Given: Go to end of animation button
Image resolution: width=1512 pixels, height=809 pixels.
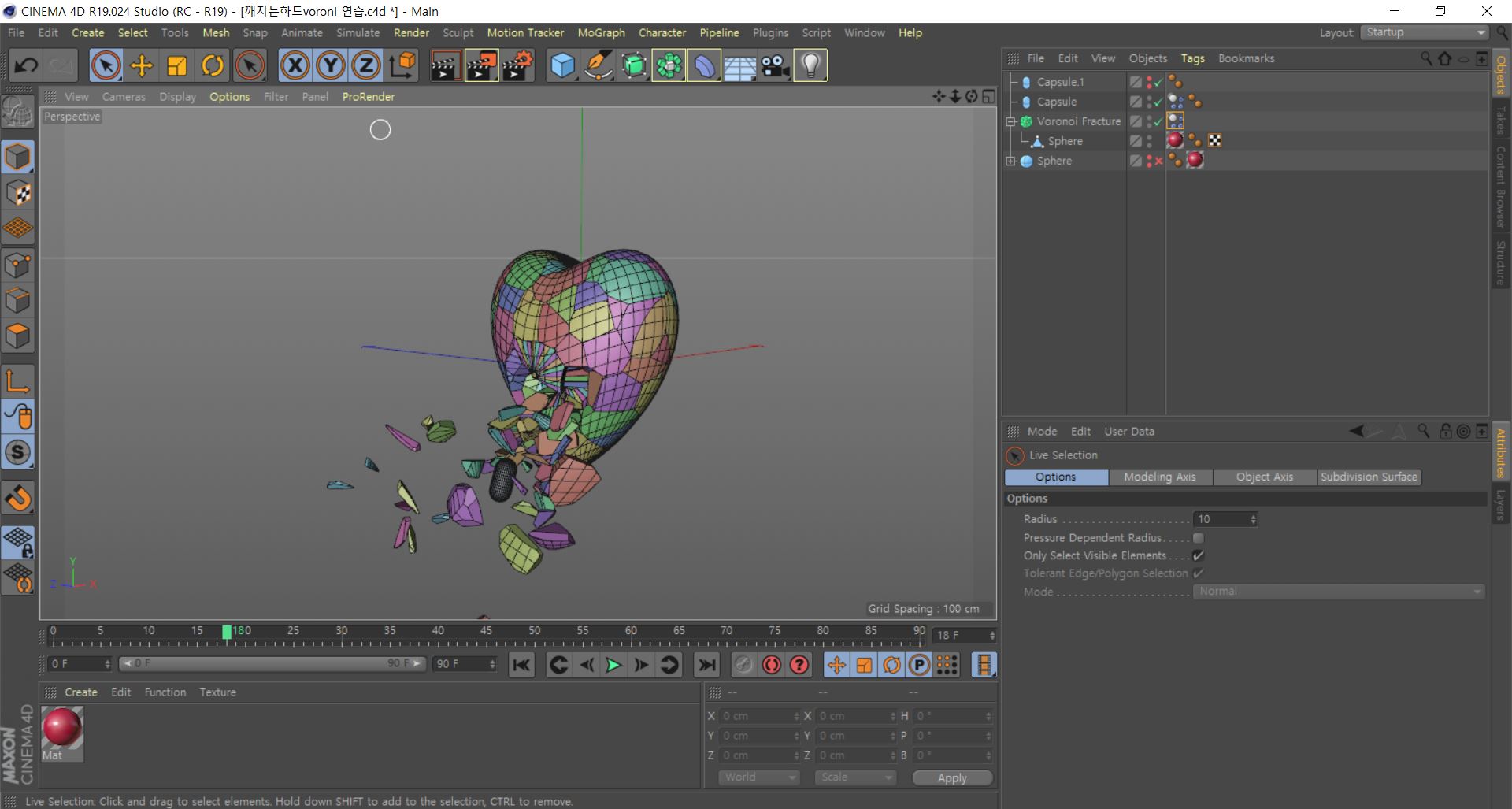Looking at the screenshot, I should tap(707, 666).
